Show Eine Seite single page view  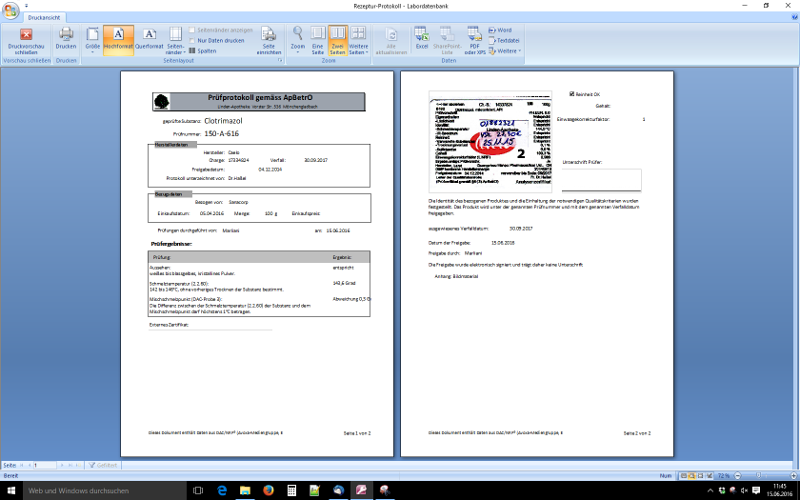(x=317, y=40)
